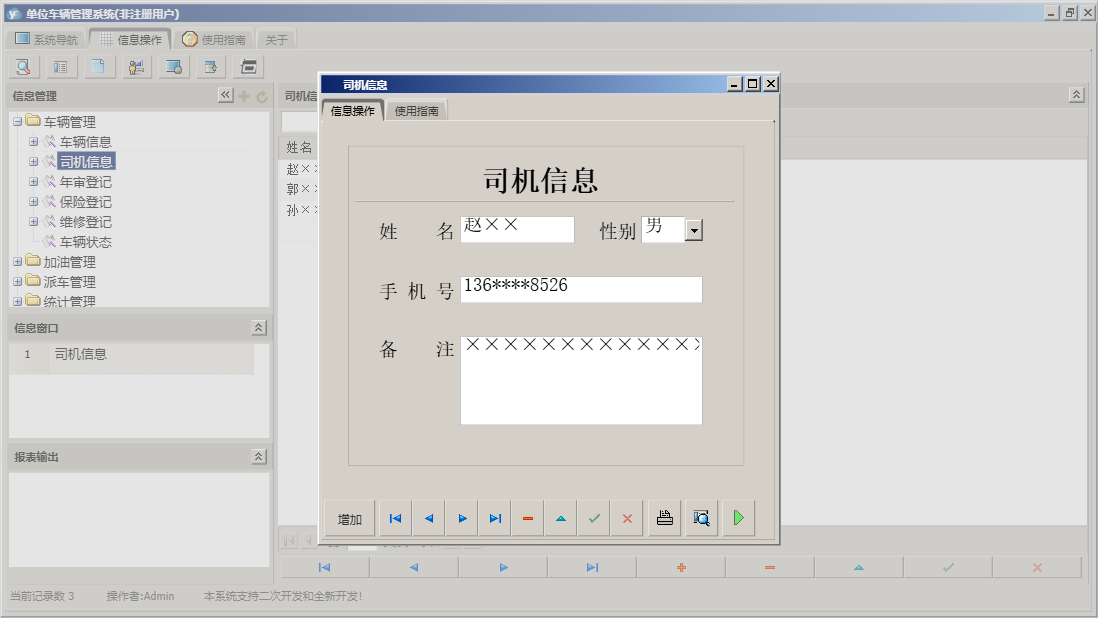Select the 保险登记 tree item

point(85,202)
